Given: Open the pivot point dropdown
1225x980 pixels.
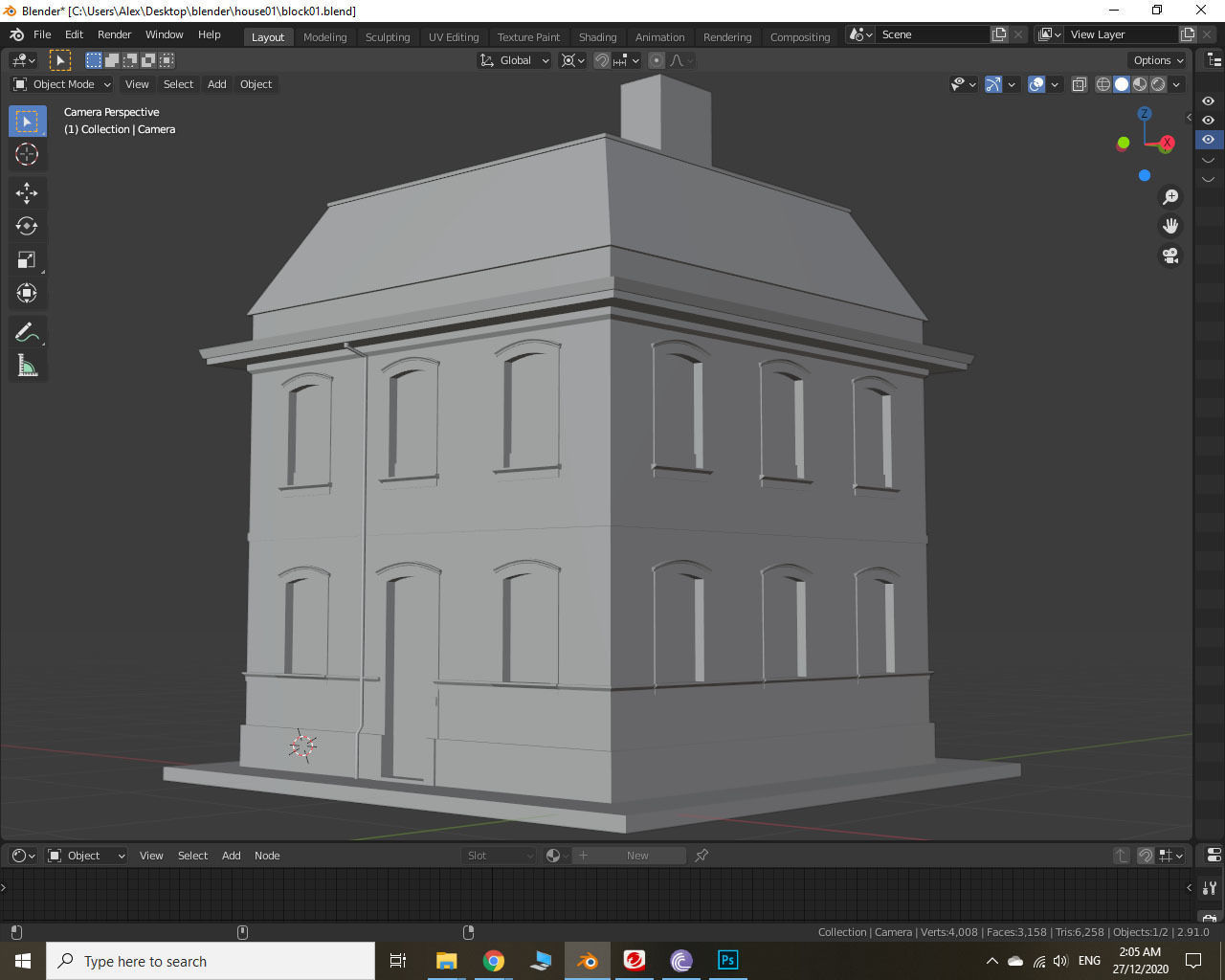Looking at the screenshot, I should click(572, 60).
